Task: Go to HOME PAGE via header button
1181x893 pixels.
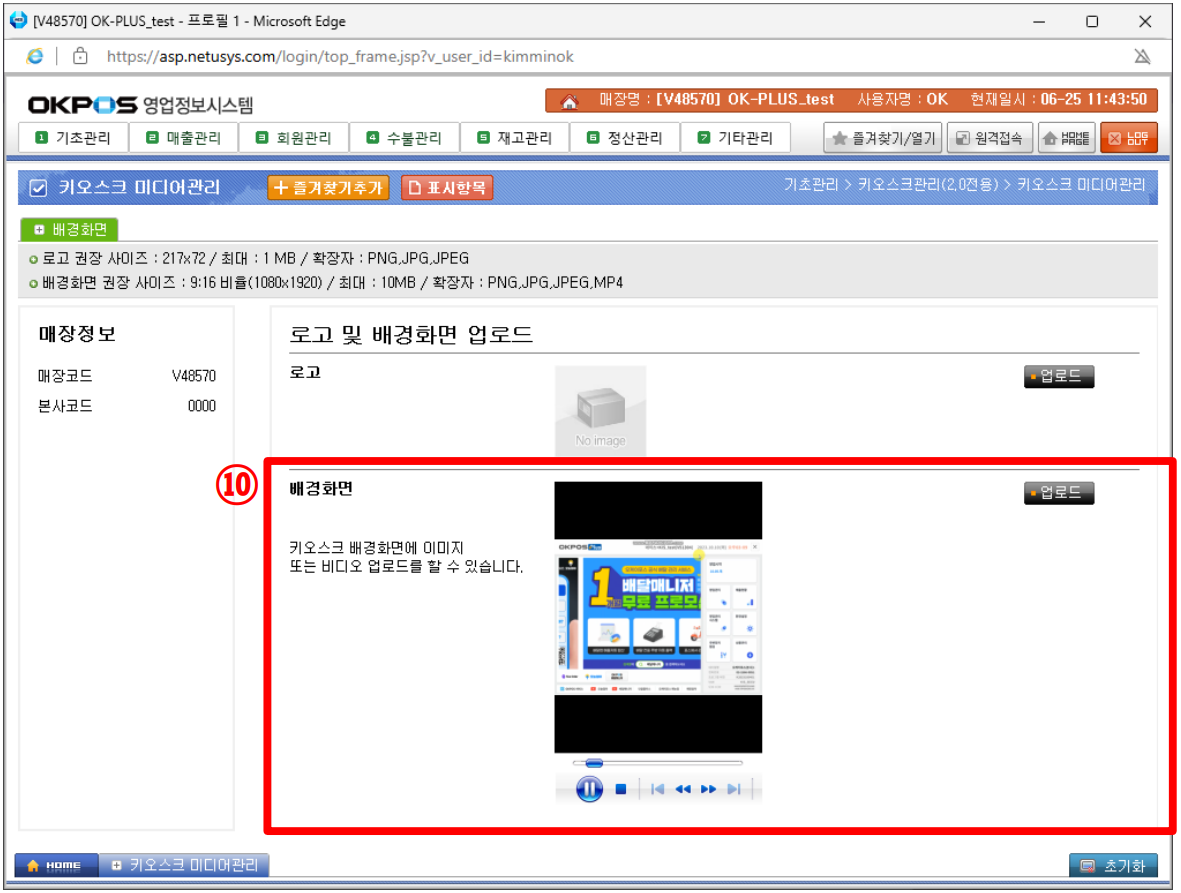Action: (1066, 138)
